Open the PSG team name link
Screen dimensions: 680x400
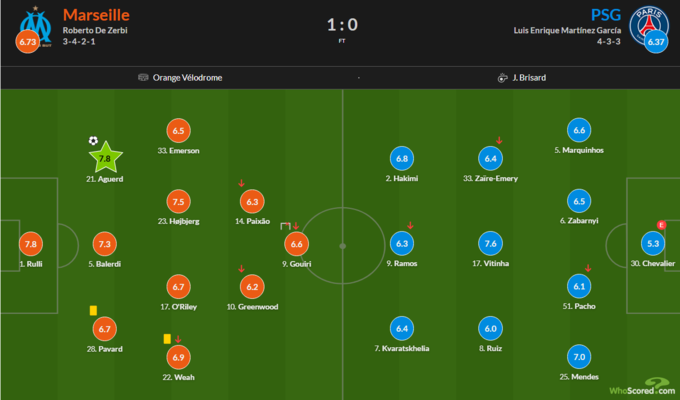click(x=604, y=15)
